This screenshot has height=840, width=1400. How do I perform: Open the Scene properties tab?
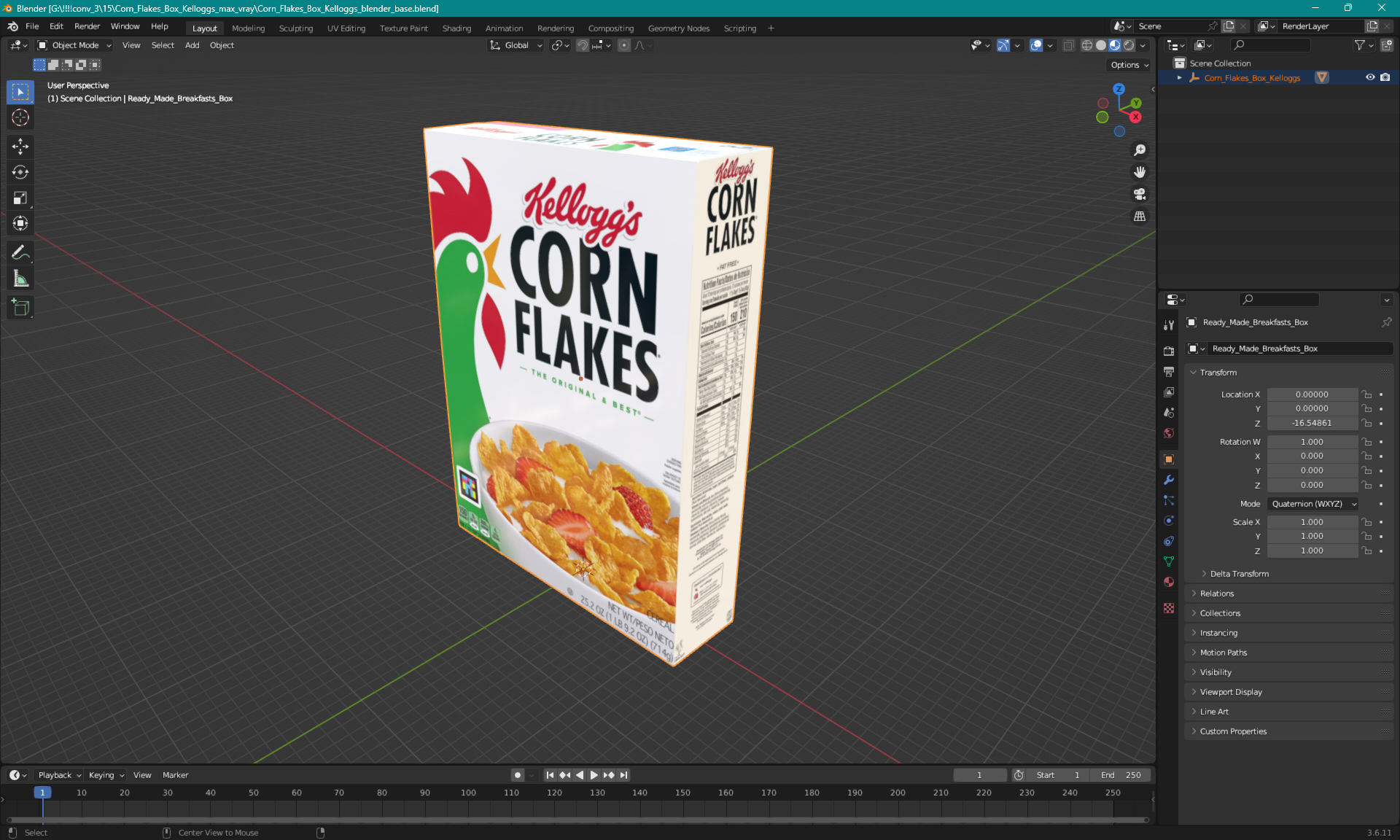point(1169,413)
